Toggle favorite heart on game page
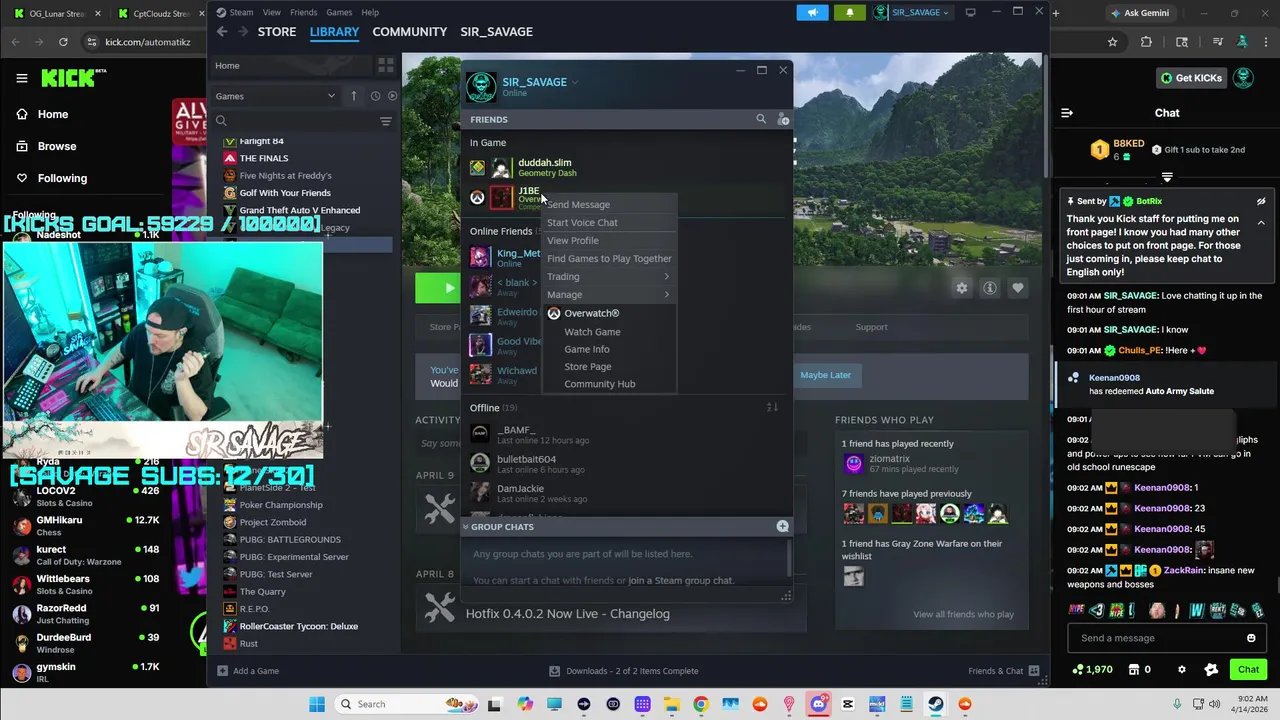The height and width of the screenshot is (720, 1280). [1017, 288]
